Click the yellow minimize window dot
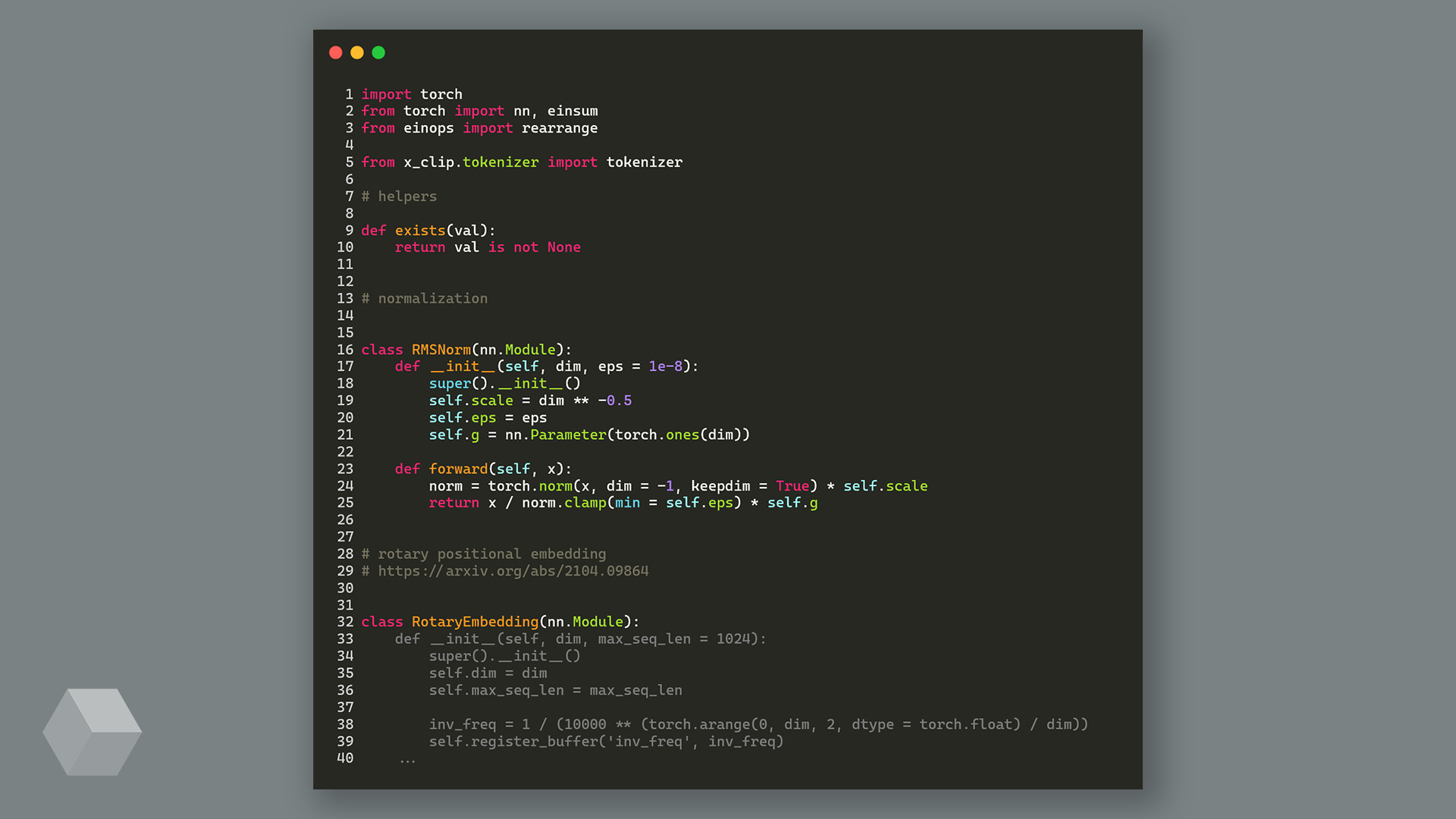Viewport: 1456px width, 819px height. [x=357, y=52]
